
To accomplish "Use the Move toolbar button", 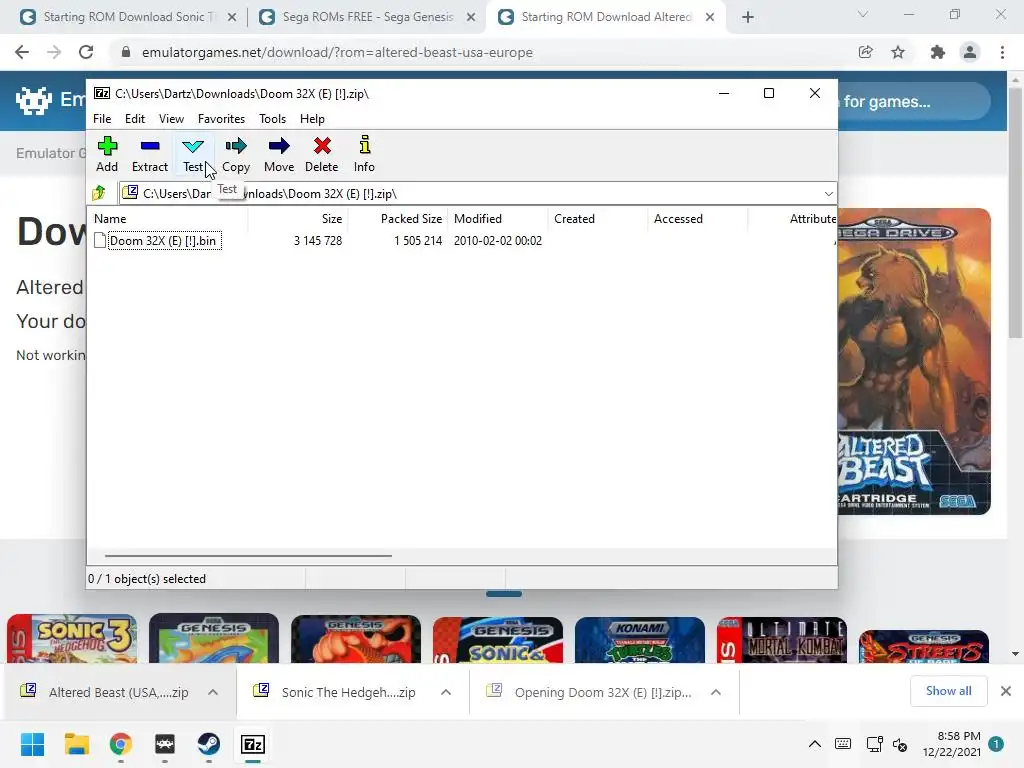I will [x=279, y=155].
